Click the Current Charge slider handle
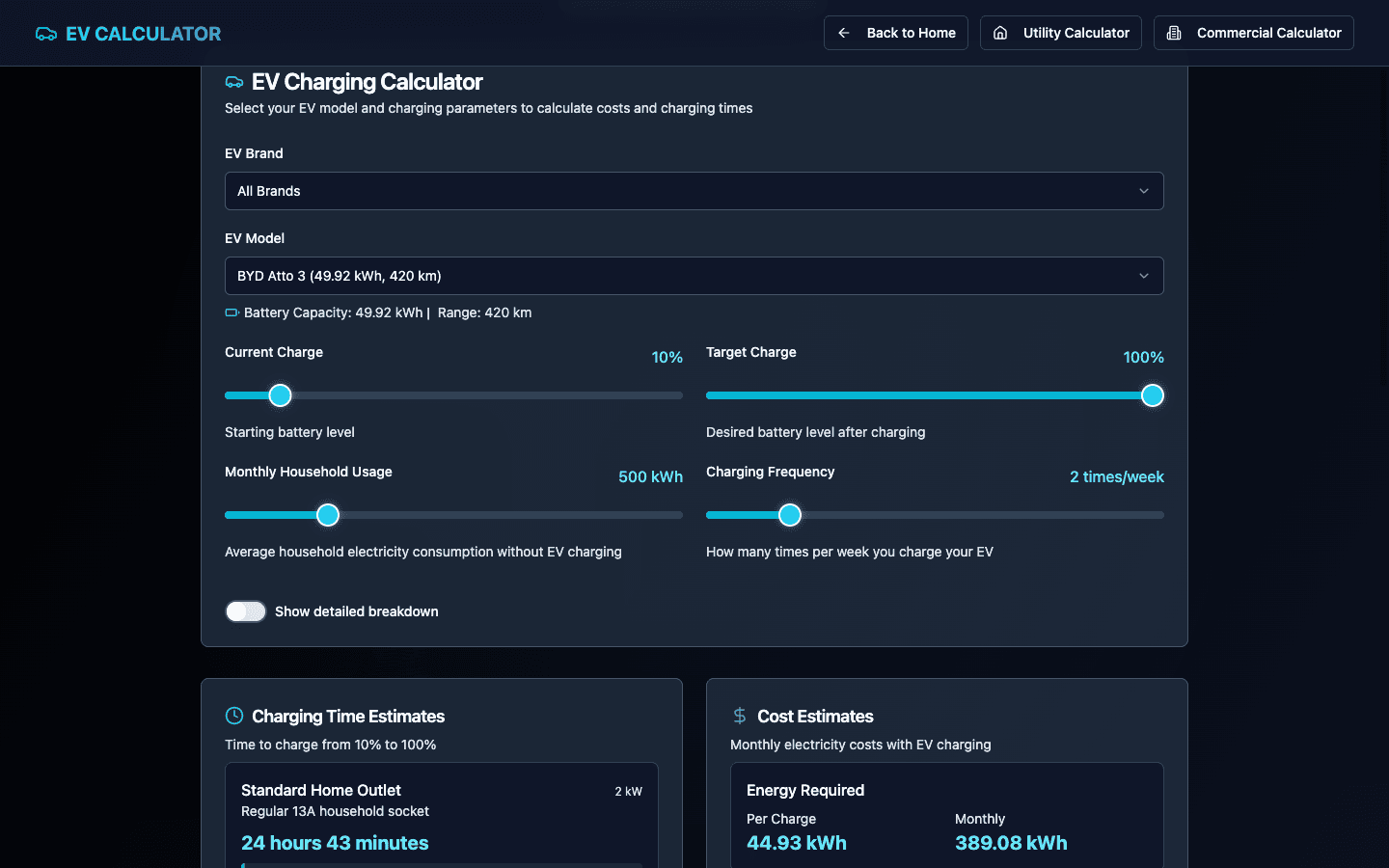The width and height of the screenshot is (1389, 868). pyautogui.click(x=280, y=395)
